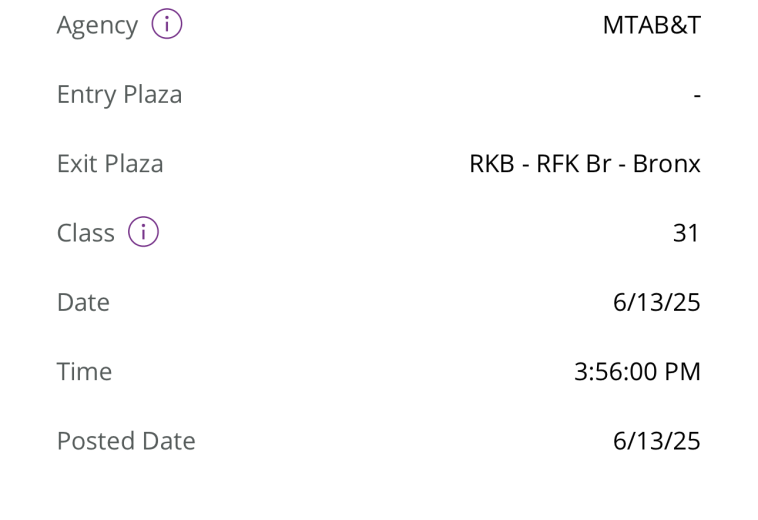Screen dimensions: 758x520
Task: Open the Agency info icon
Action: (x=167, y=24)
